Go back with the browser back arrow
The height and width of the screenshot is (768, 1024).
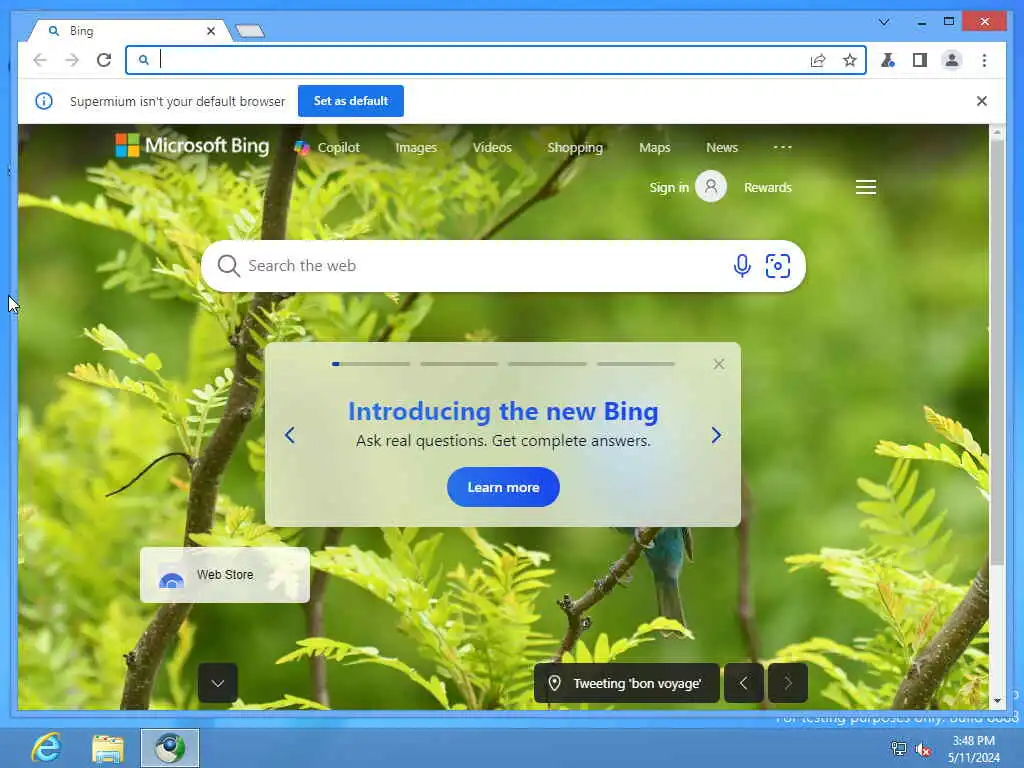(40, 60)
